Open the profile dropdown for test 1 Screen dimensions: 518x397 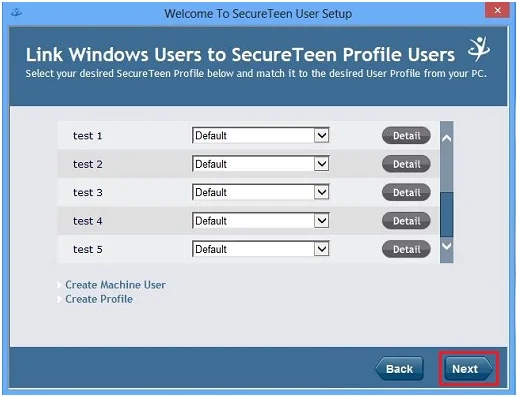coord(260,135)
